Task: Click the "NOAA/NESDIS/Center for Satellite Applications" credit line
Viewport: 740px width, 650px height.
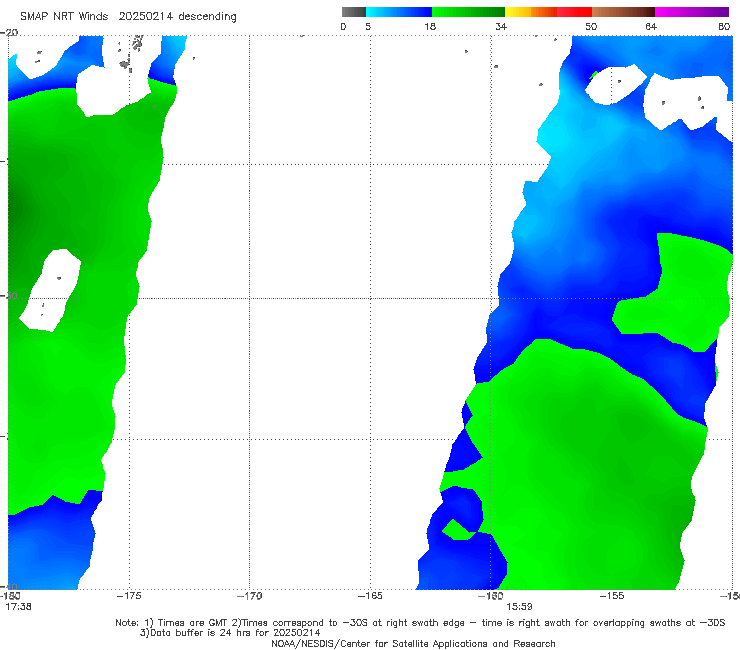Action: pos(413,644)
